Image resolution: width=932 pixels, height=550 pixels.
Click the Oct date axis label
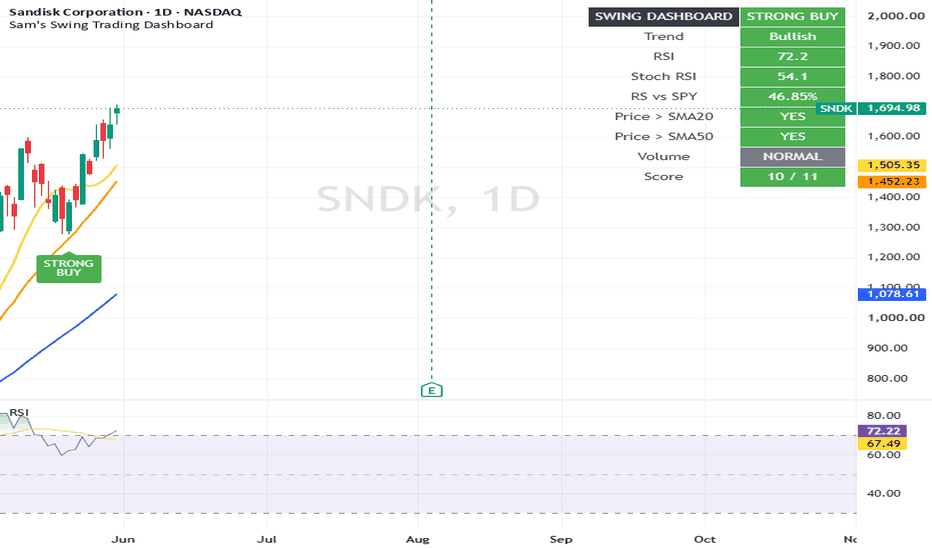coord(705,539)
